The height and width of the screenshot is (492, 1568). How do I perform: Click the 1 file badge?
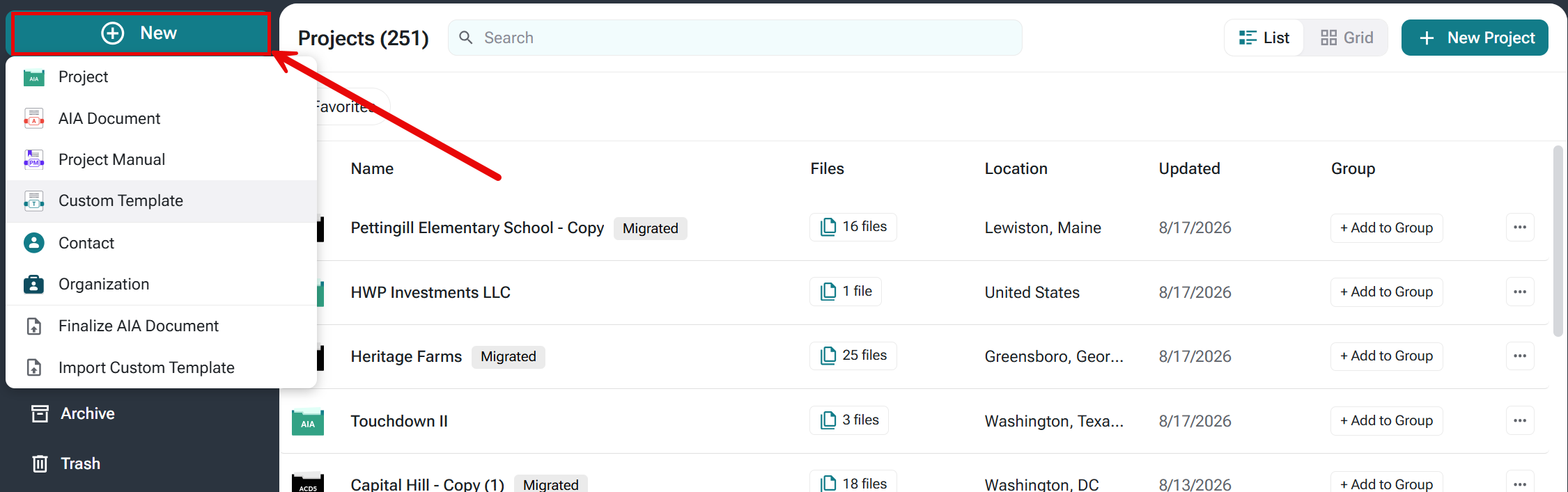(x=846, y=291)
